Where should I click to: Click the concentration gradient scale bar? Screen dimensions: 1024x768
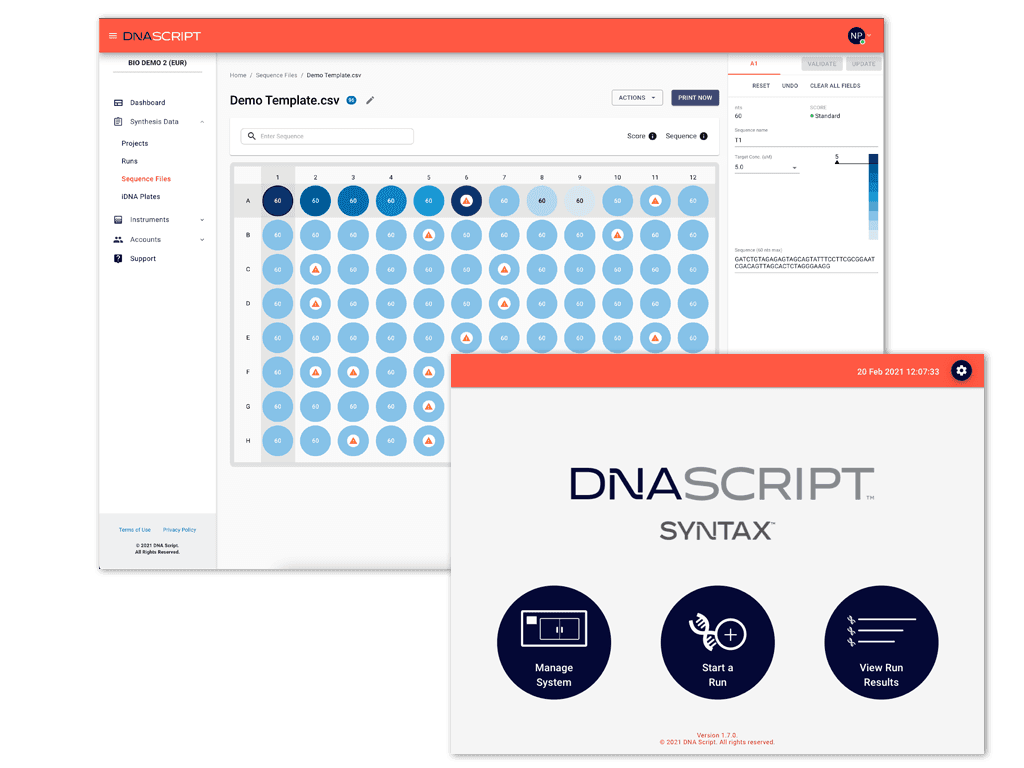click(873, 197)
